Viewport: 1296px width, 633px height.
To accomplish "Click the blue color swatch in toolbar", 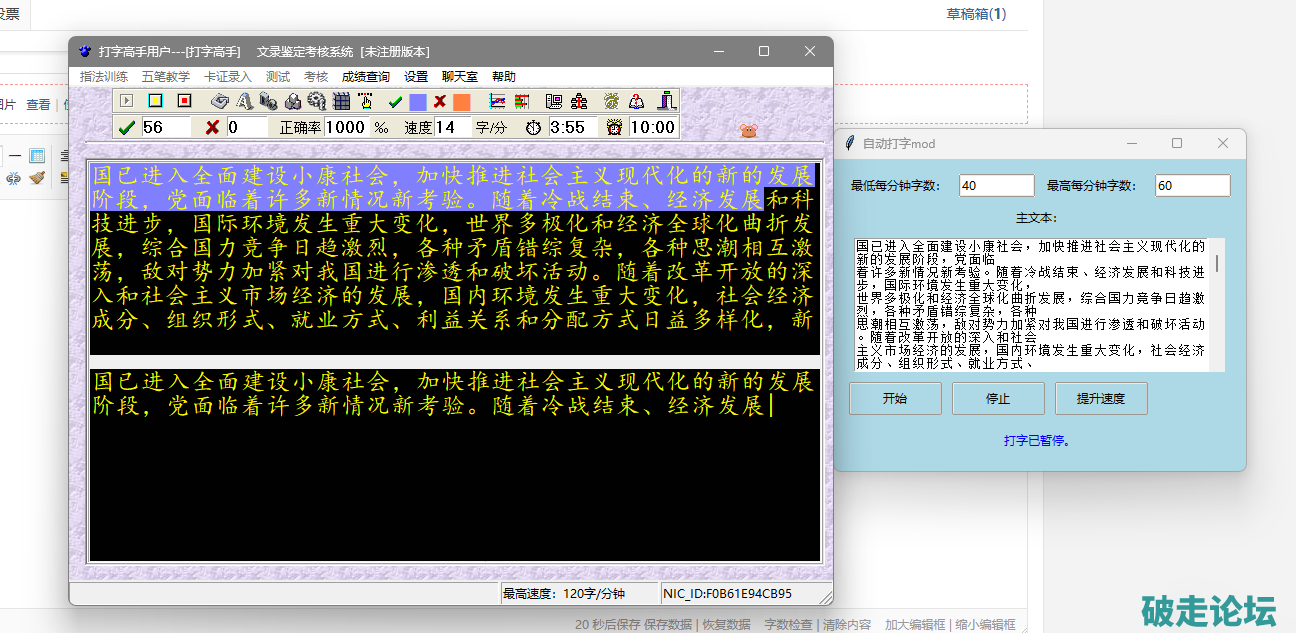I will click(418, 102).
